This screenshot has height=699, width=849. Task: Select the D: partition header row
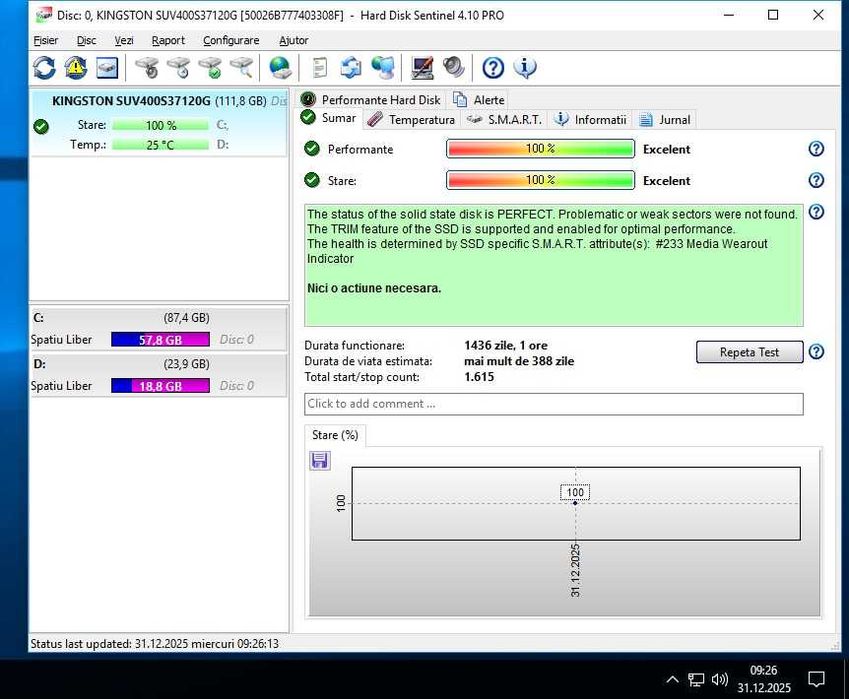click(159, 364)
